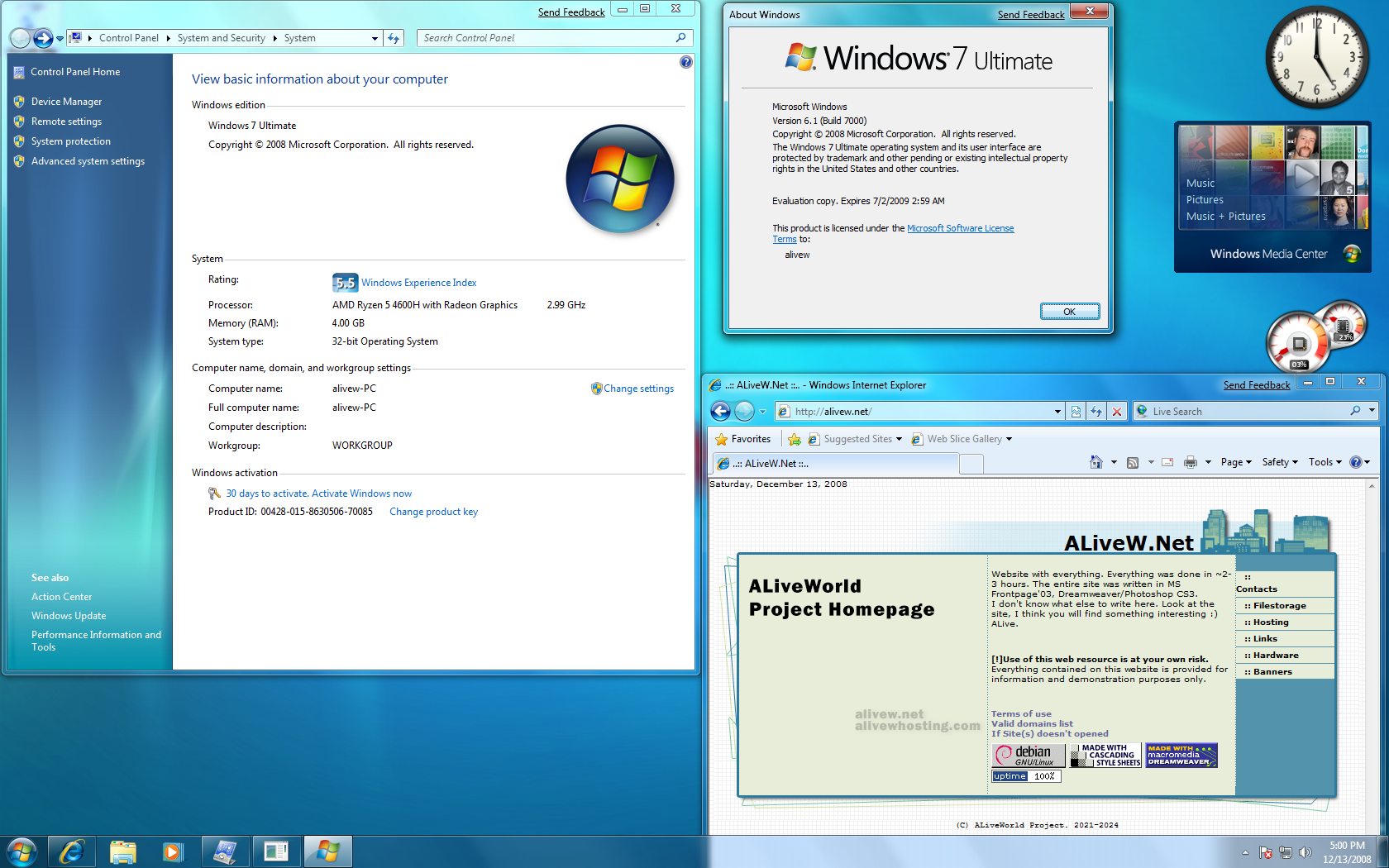
Task: Click the Stop loading button in IE
Action: [x=1117, y=411]
